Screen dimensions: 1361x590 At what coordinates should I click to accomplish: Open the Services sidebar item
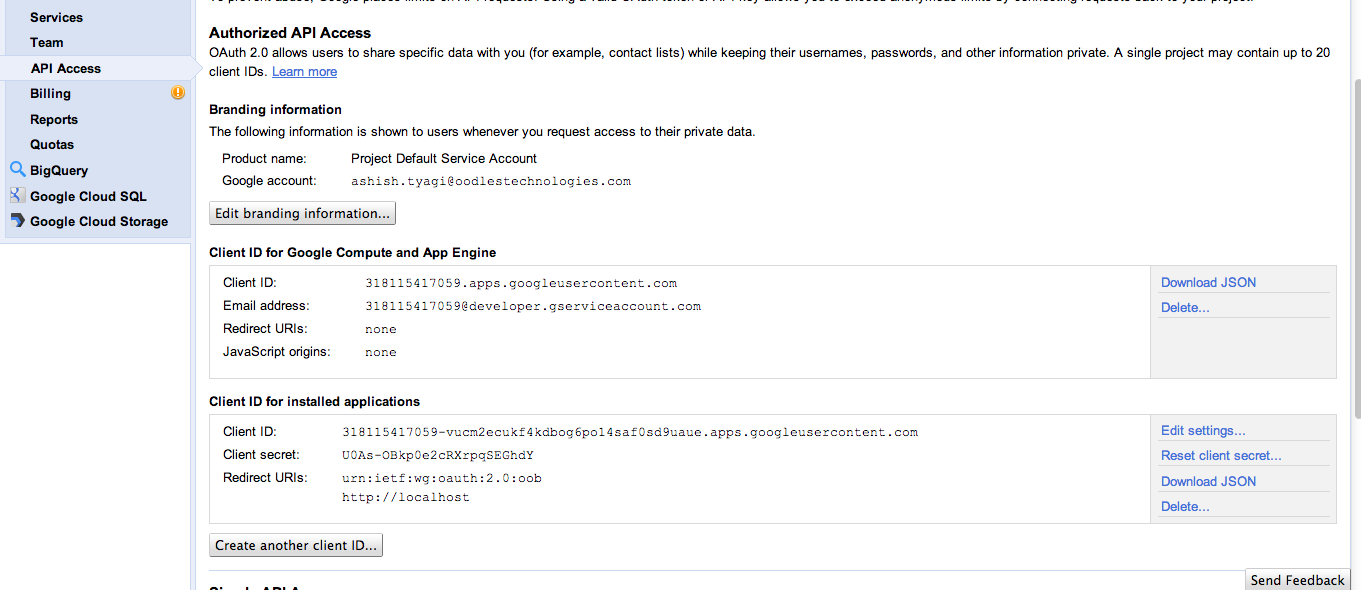pyautogui.click(x=56, y=17)
